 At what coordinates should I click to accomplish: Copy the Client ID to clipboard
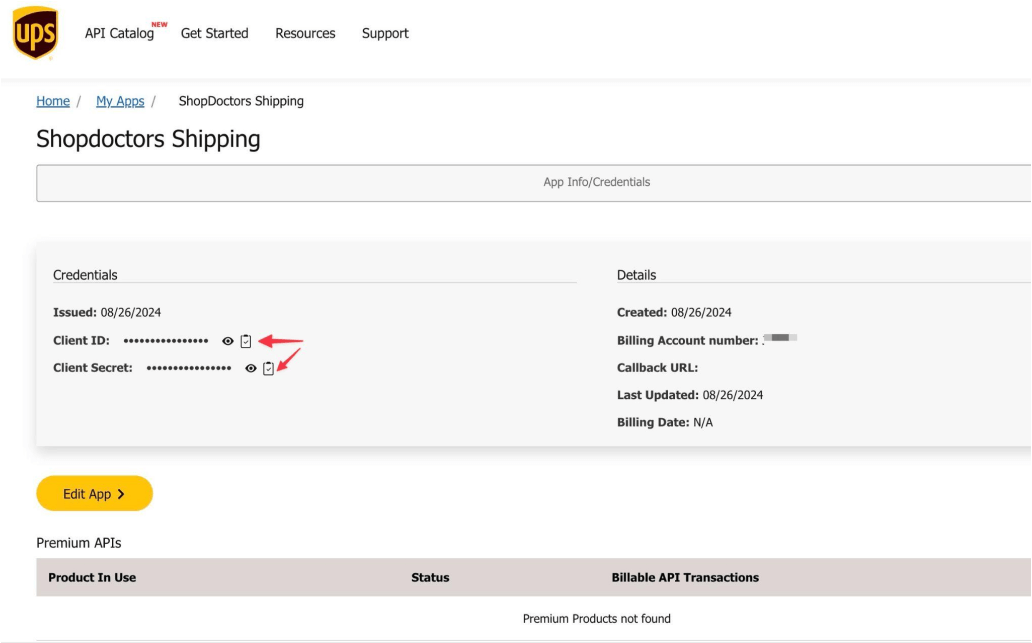[x=245, y=341]
